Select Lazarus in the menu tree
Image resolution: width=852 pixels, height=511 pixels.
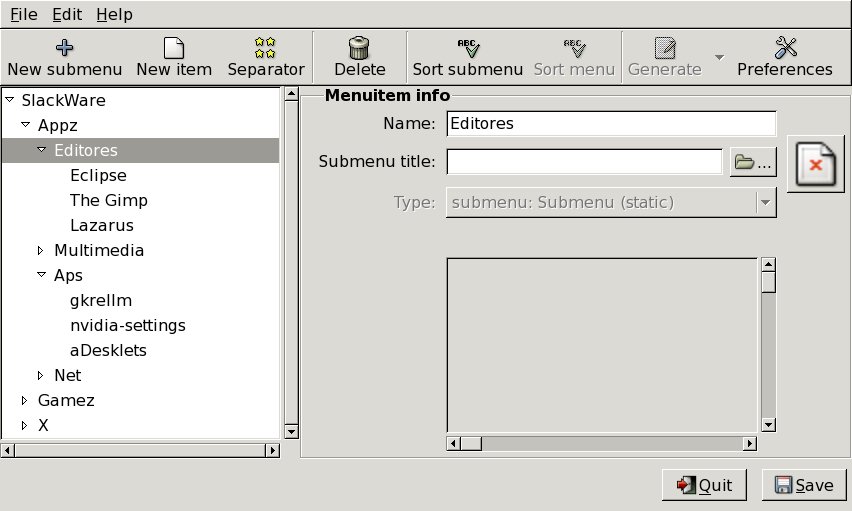tap(102, 225)
